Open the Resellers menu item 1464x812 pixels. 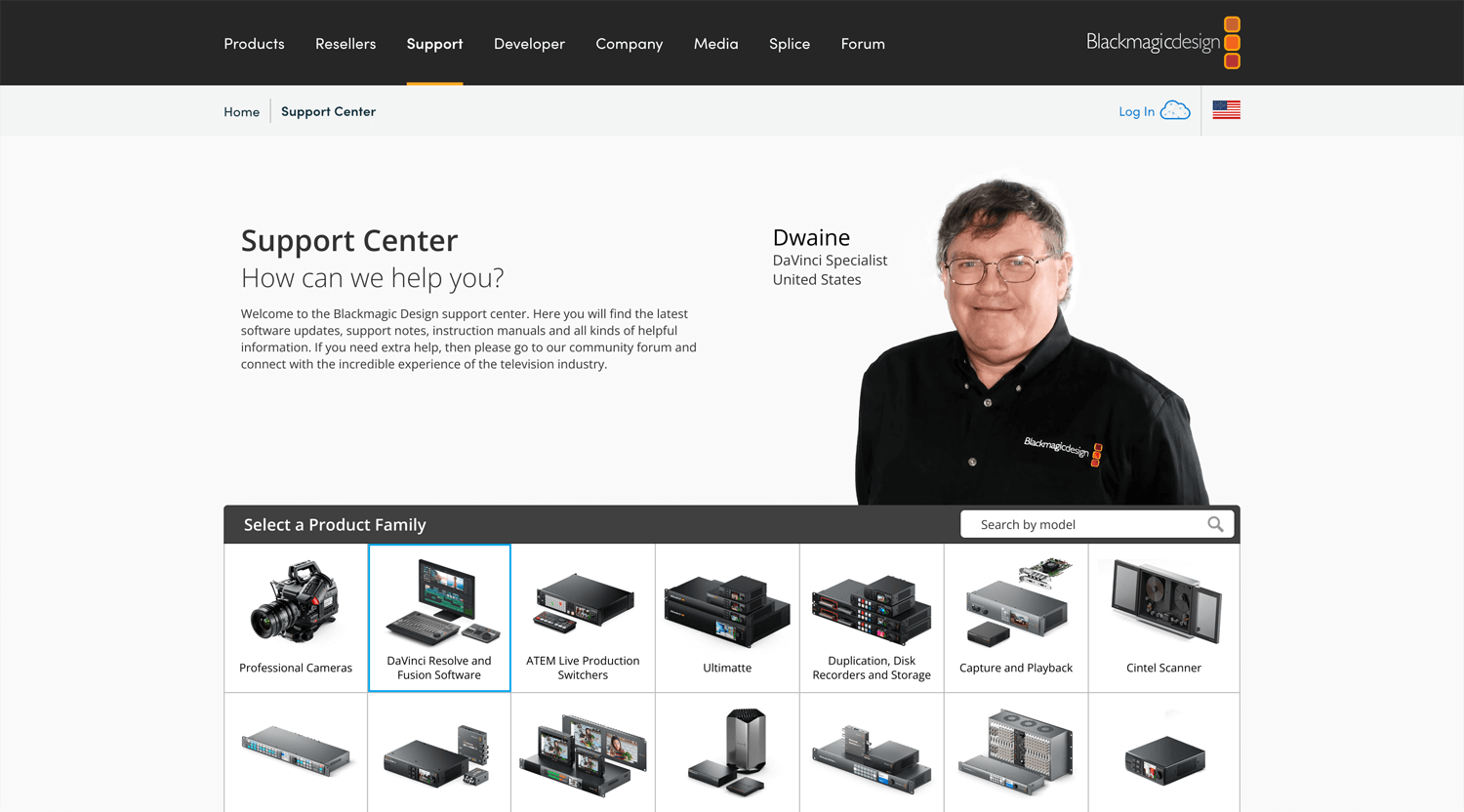coord(346,43)
